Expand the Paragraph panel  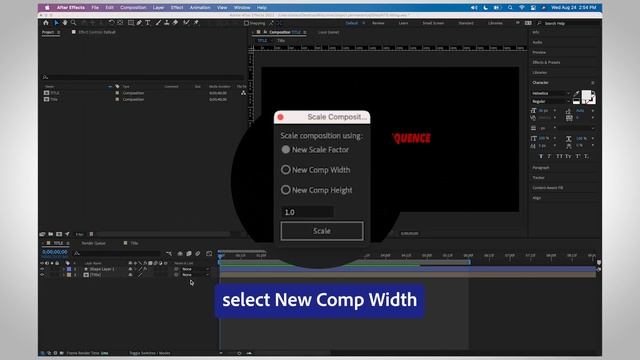[541, 168]
